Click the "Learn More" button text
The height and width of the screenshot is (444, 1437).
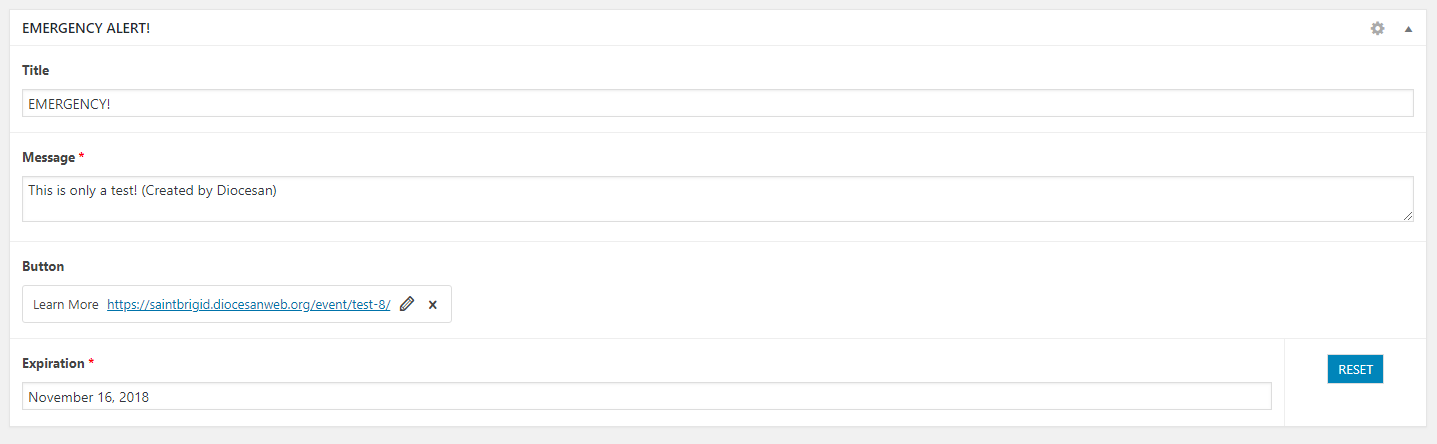coord(66,304)
